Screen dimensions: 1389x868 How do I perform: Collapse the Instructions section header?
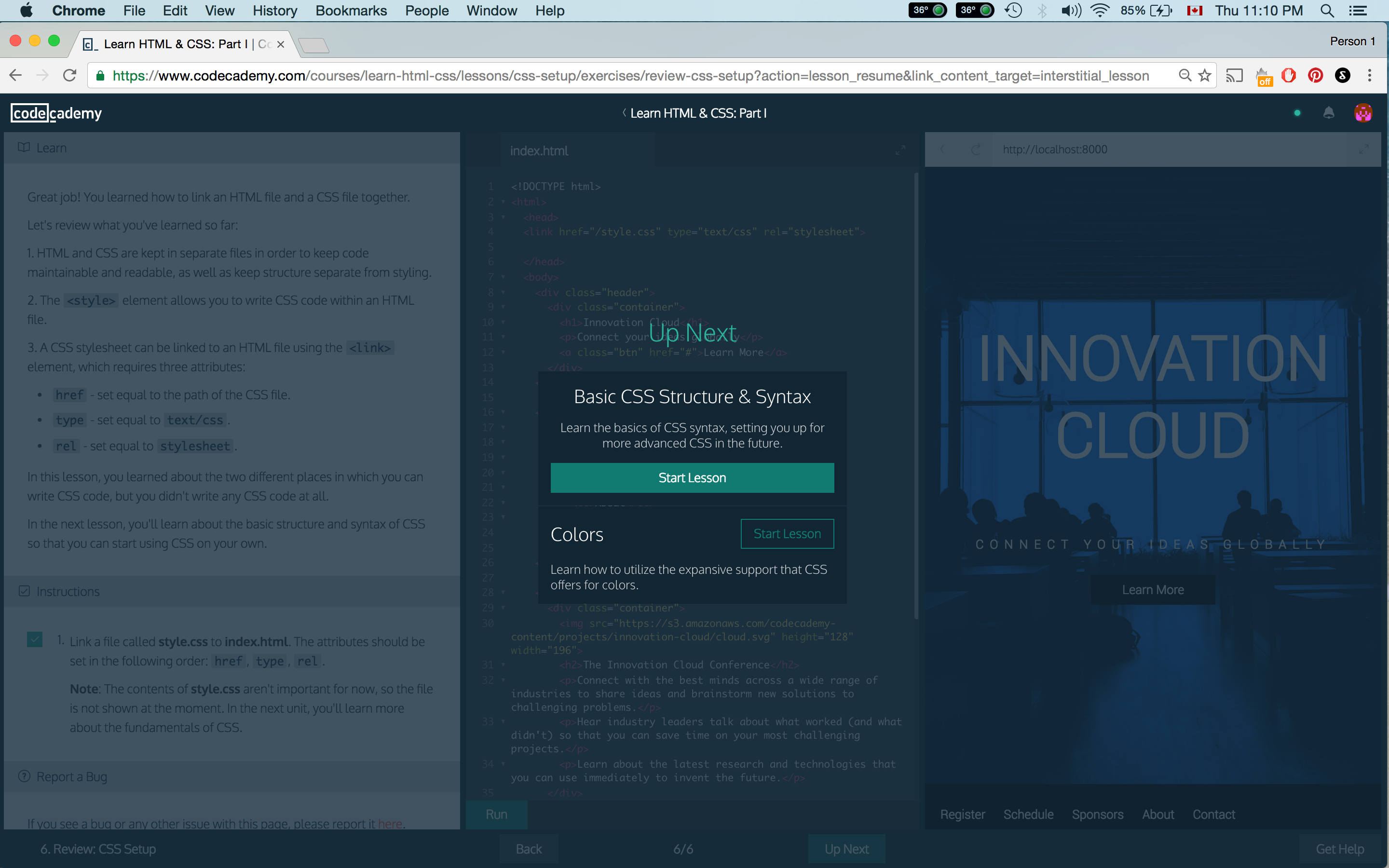pos(68,591)
